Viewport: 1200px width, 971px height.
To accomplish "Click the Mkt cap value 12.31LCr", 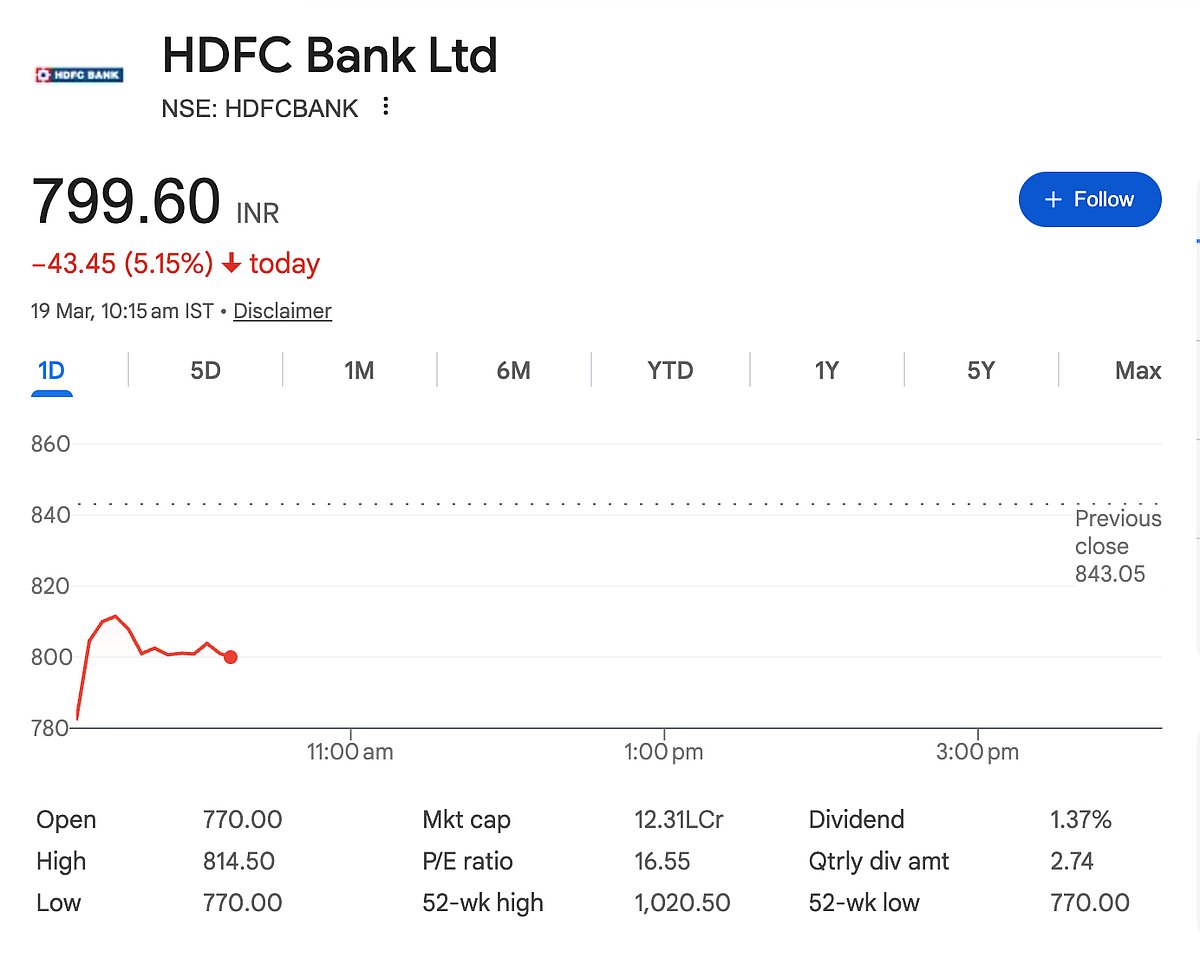I will tap(678, 820).
